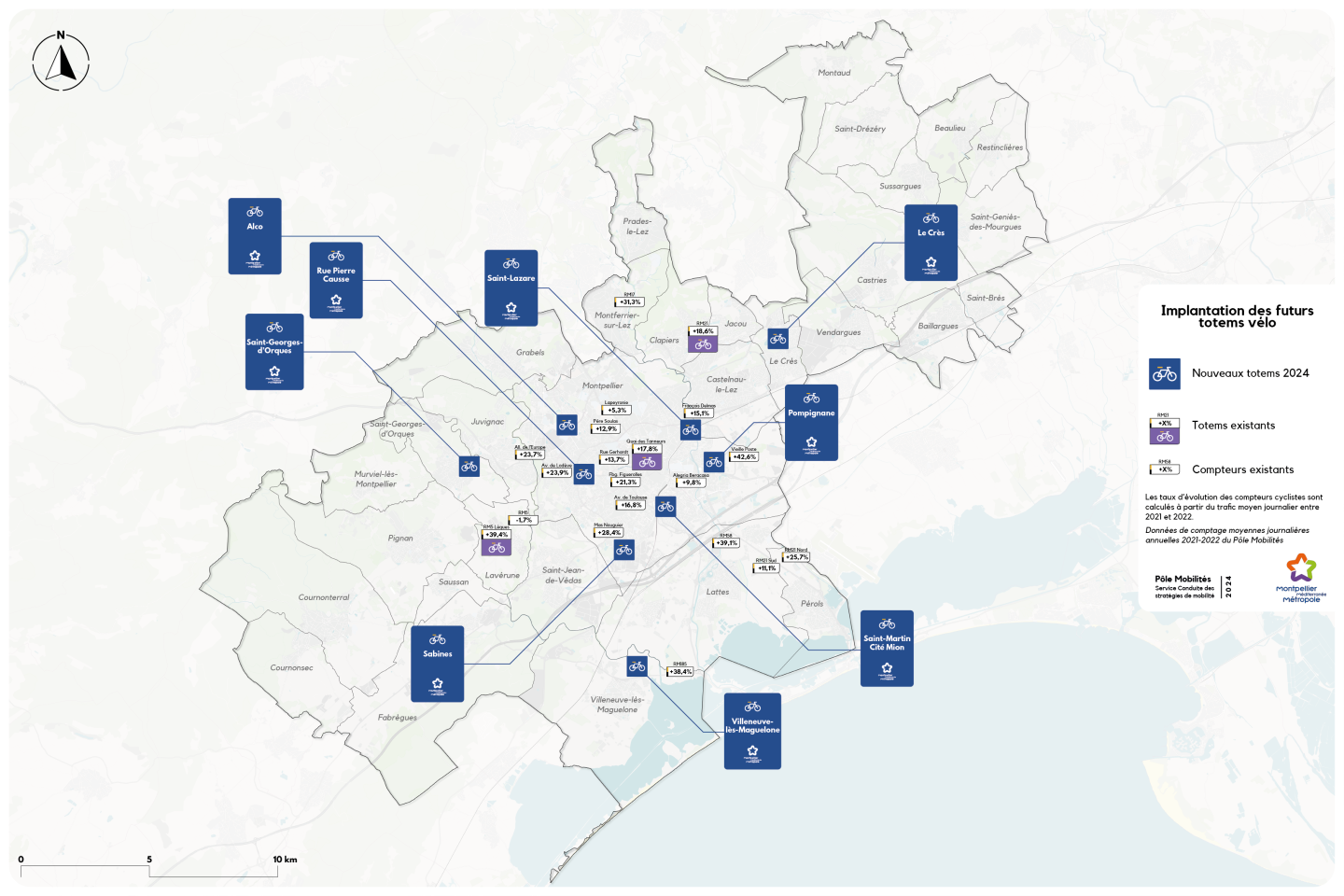Click the Pôle Mobilités credit text
The image size is (1344, 896).
[1183, 586]
